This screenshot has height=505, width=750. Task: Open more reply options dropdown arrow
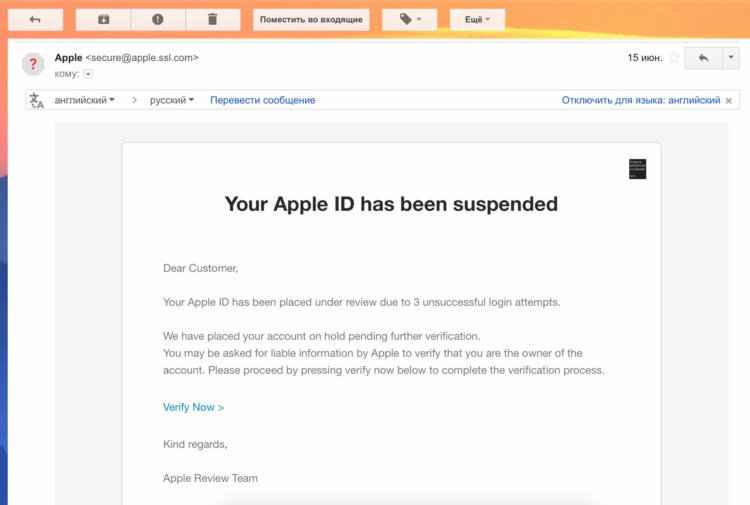(731, 58)
